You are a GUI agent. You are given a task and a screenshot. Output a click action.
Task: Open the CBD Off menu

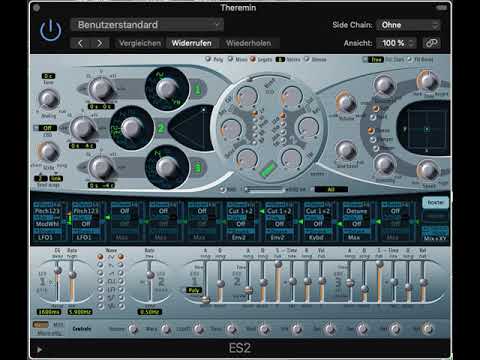[x=48, y=128]
